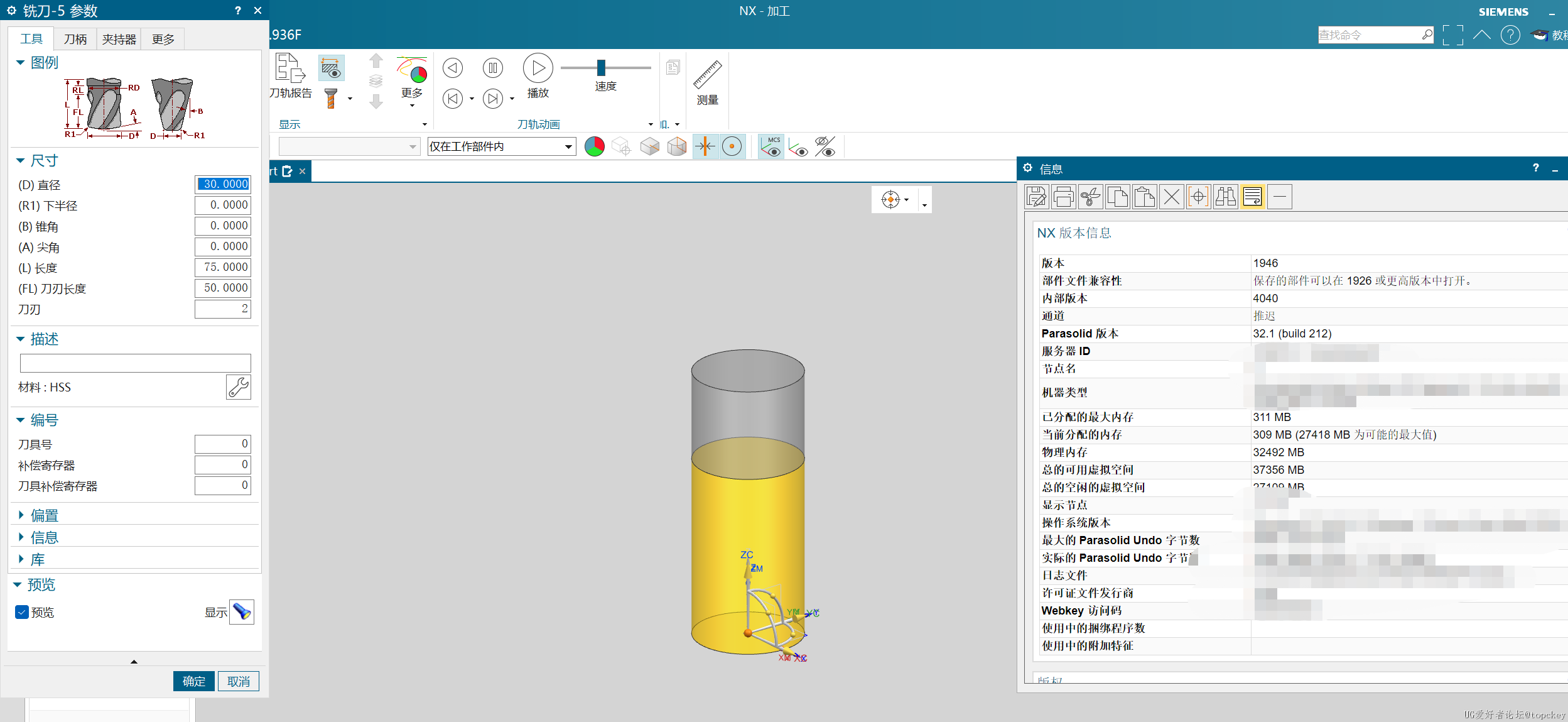Image resolution: width=1568 pixels, height=722 pixels.
Task: Click the 刀刃 flutes input field
Action: 223,309
